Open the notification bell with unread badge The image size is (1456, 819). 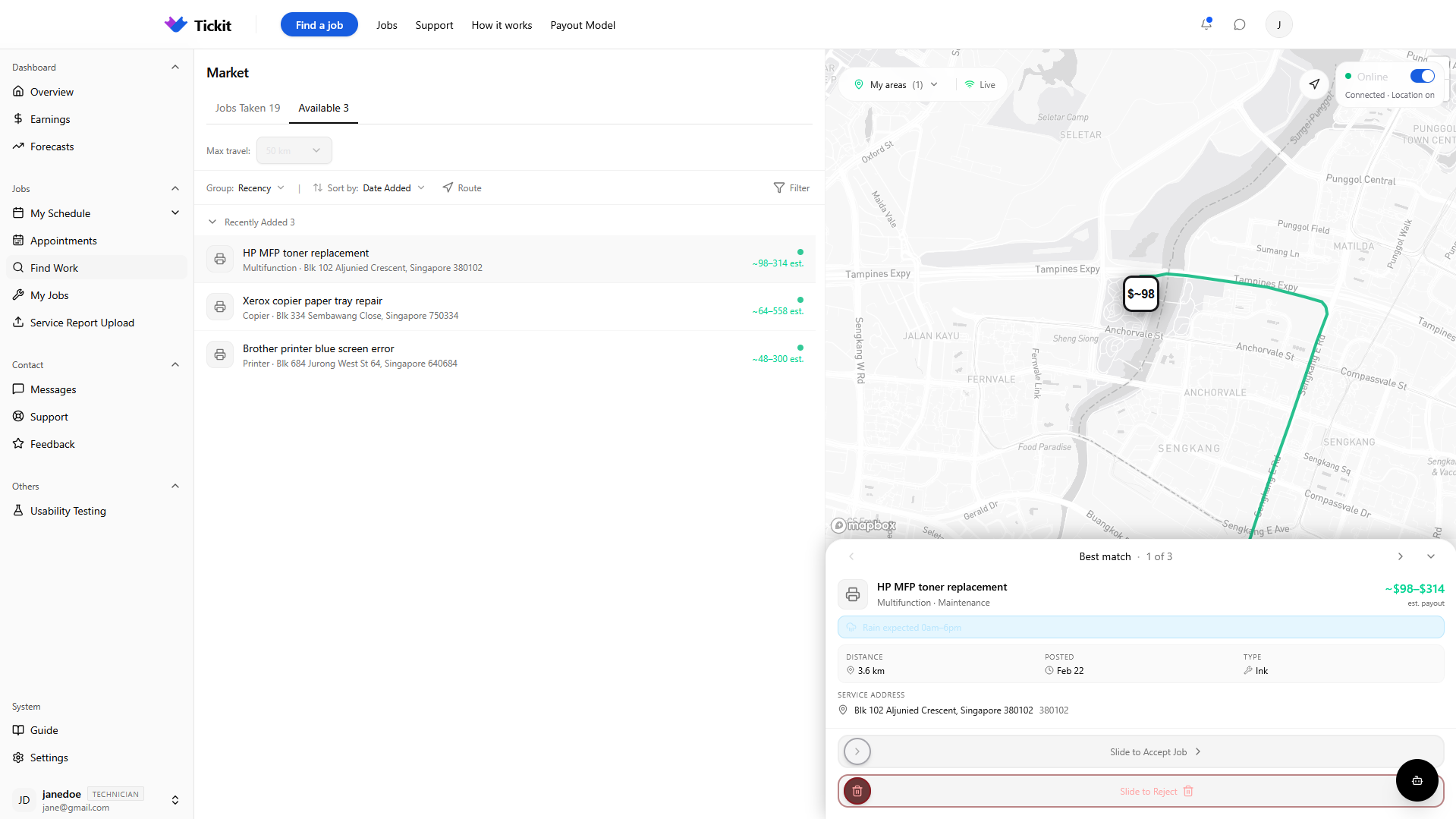[1206, 24]
